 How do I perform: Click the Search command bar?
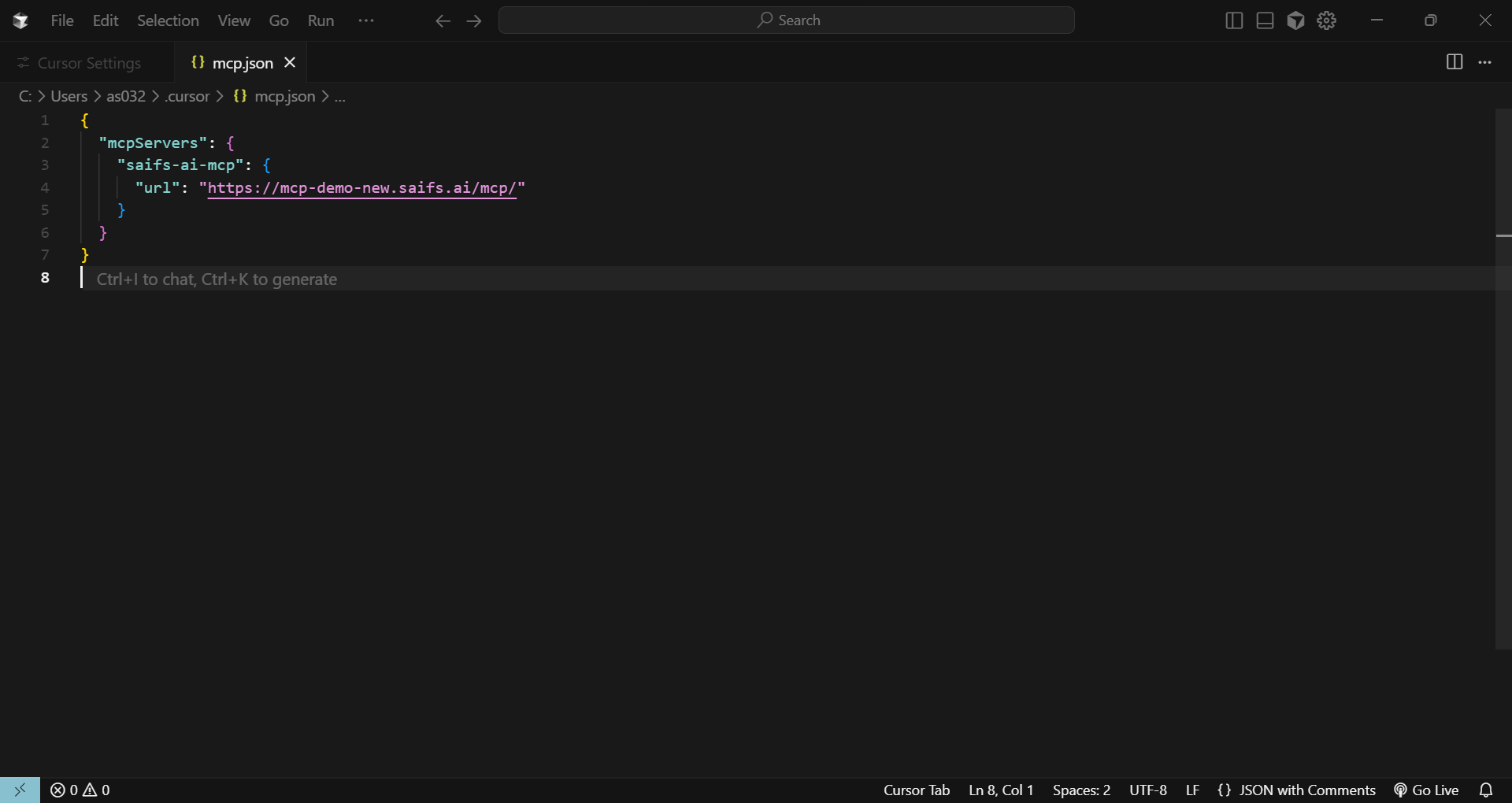tap(786, 20)
